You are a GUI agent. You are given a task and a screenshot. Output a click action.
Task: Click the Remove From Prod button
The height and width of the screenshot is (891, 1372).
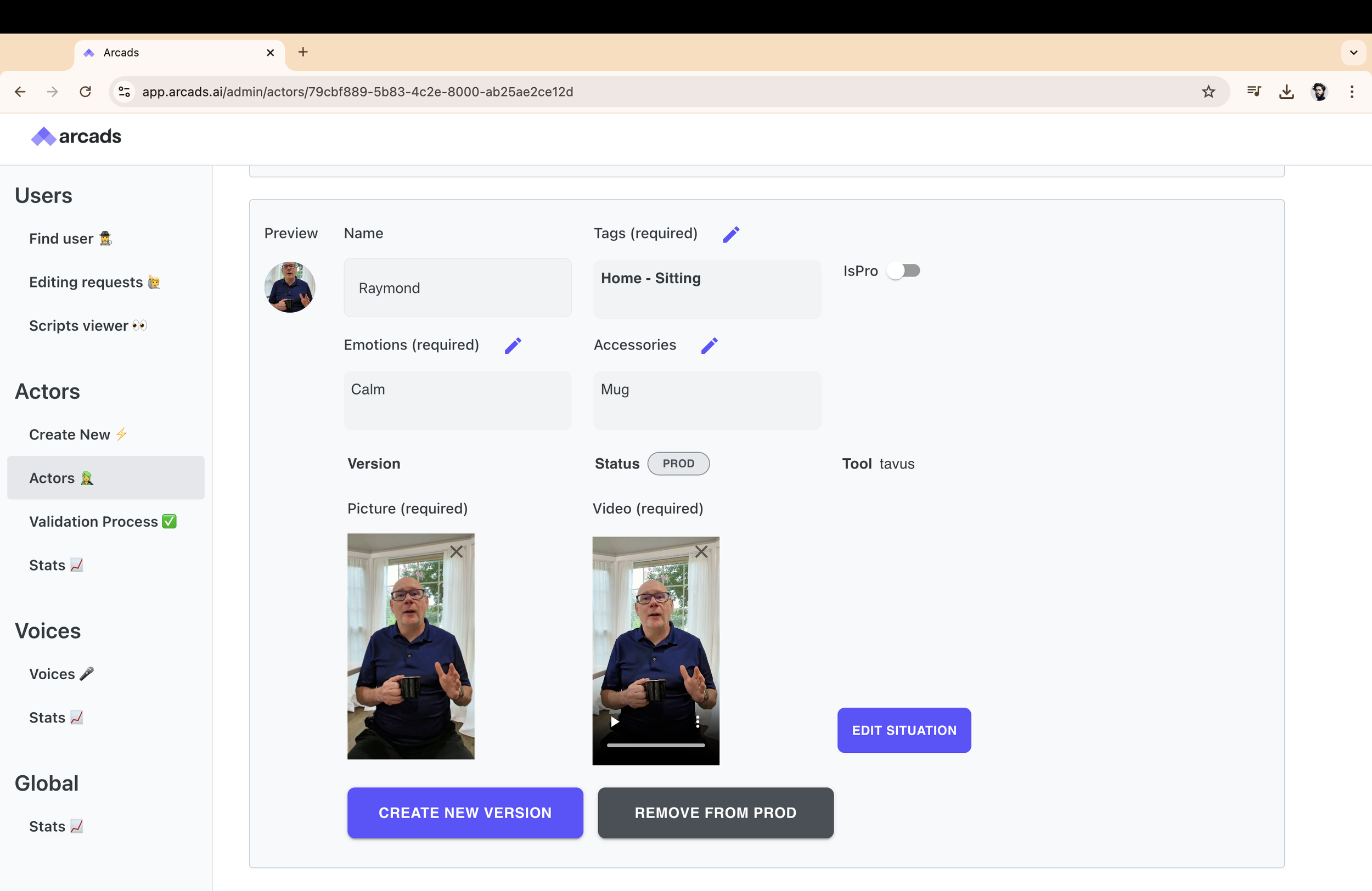click(x=715, y=812)
